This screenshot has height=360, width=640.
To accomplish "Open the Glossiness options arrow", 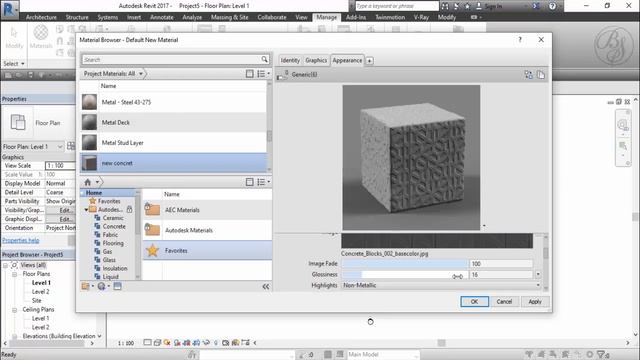I will (538, 275).
